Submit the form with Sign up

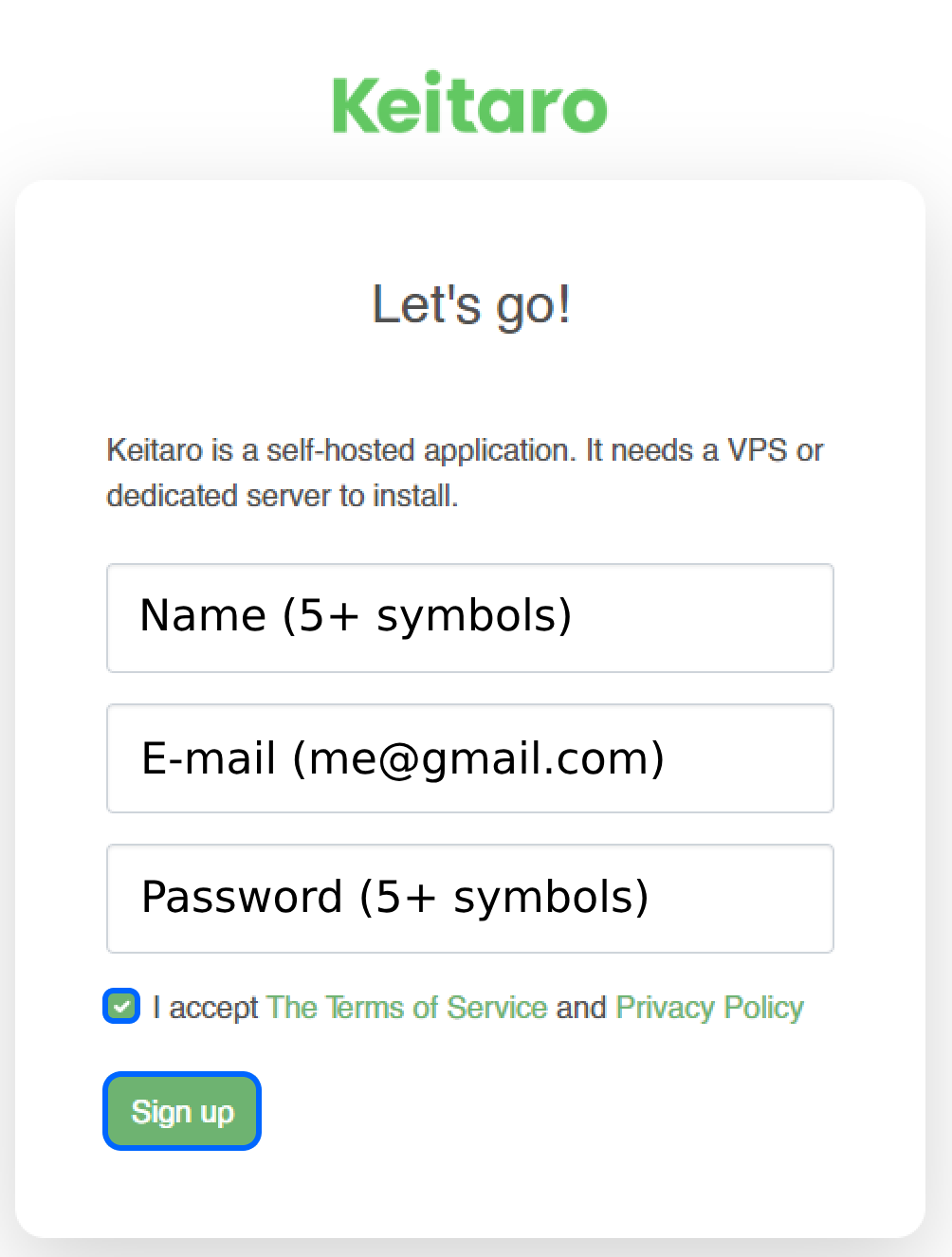182,1111
